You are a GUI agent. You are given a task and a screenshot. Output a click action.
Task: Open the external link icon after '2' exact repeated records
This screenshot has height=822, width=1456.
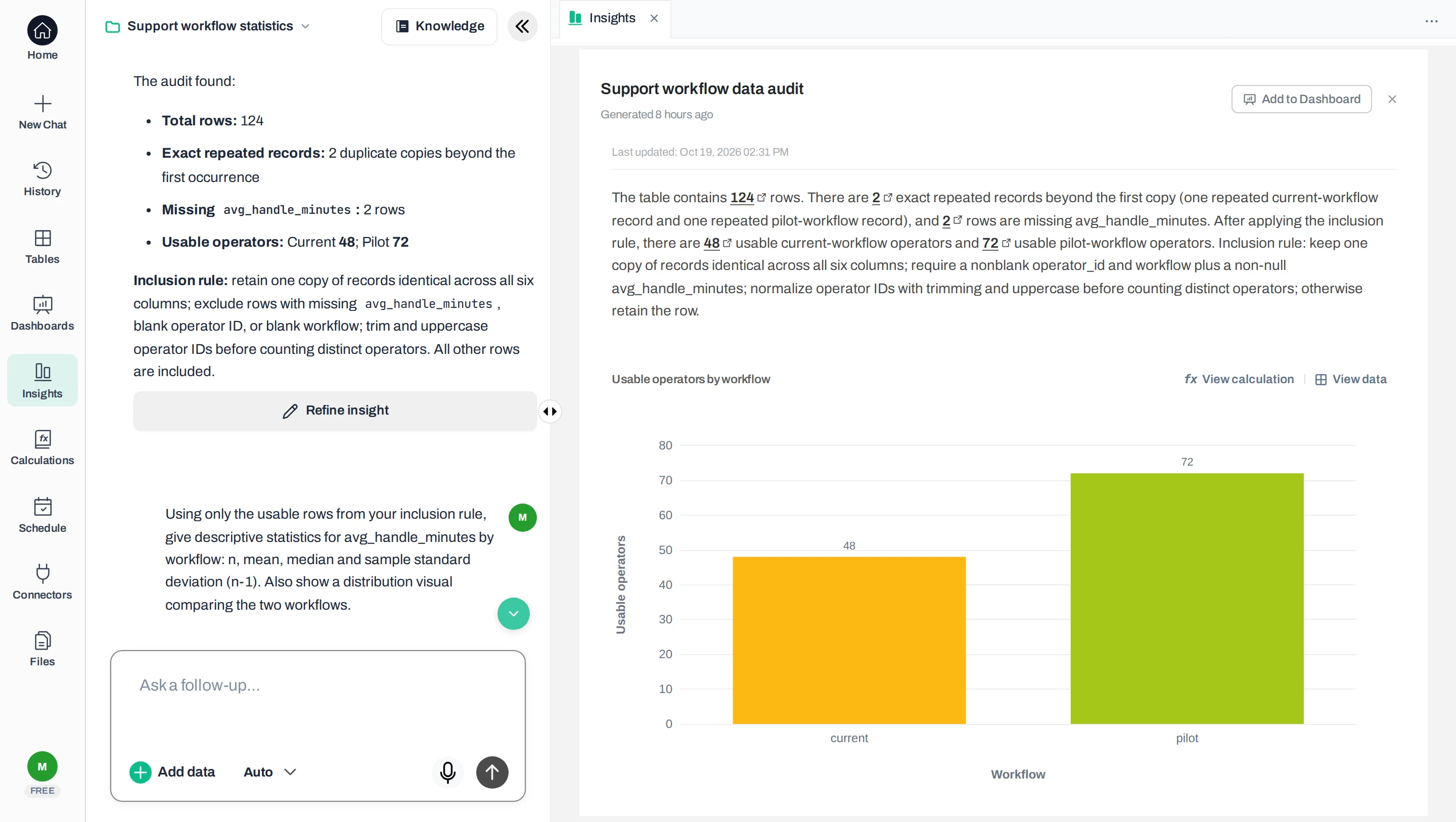pos(887,197)
